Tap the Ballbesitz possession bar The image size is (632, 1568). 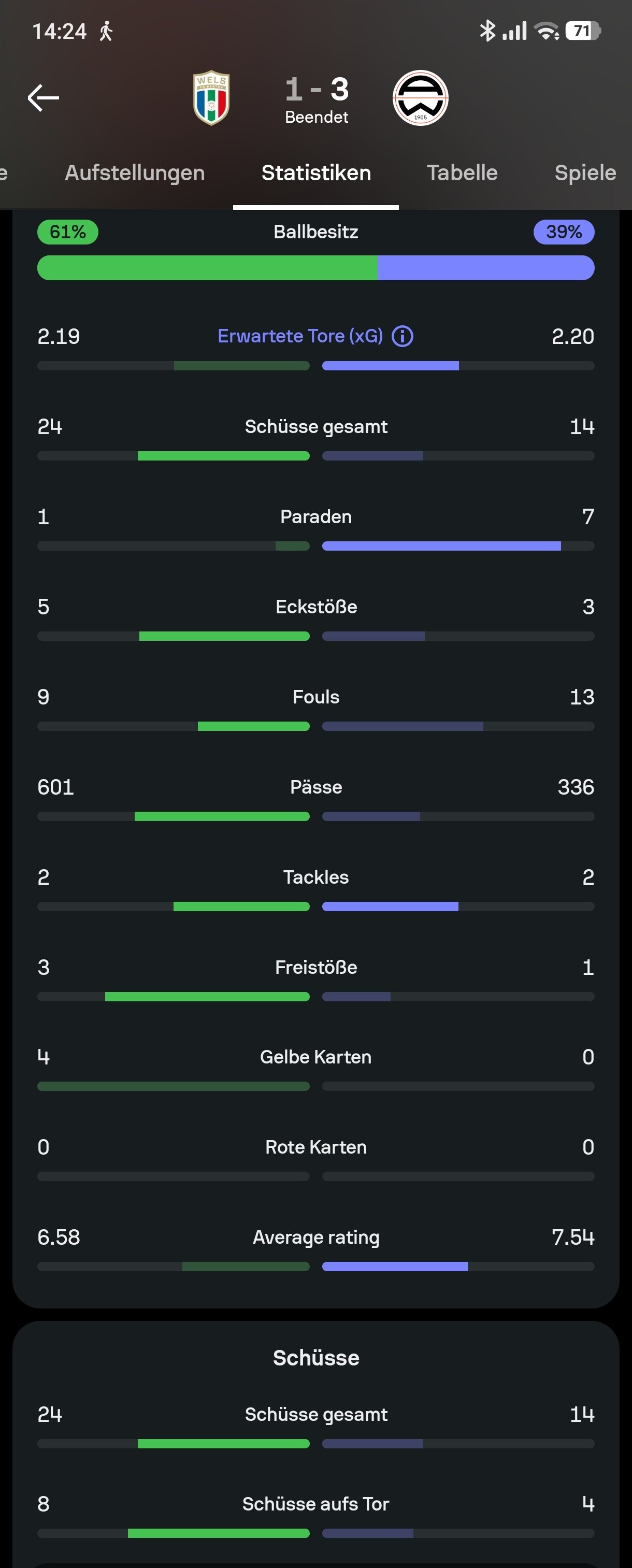tap(316, 268)
